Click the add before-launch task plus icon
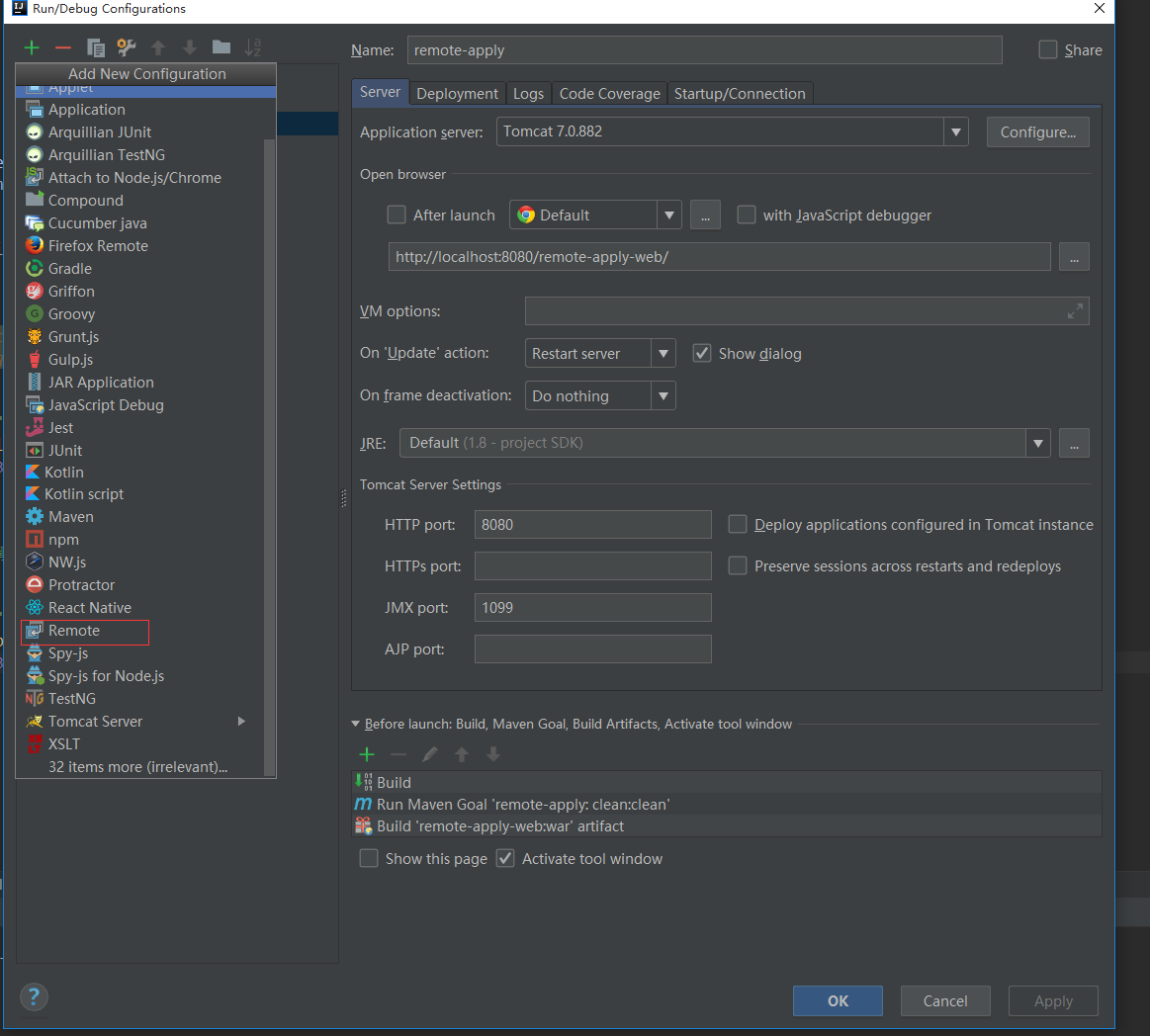The width and height of the screenshot is (1150, 1036). click(x=367, y=754)
